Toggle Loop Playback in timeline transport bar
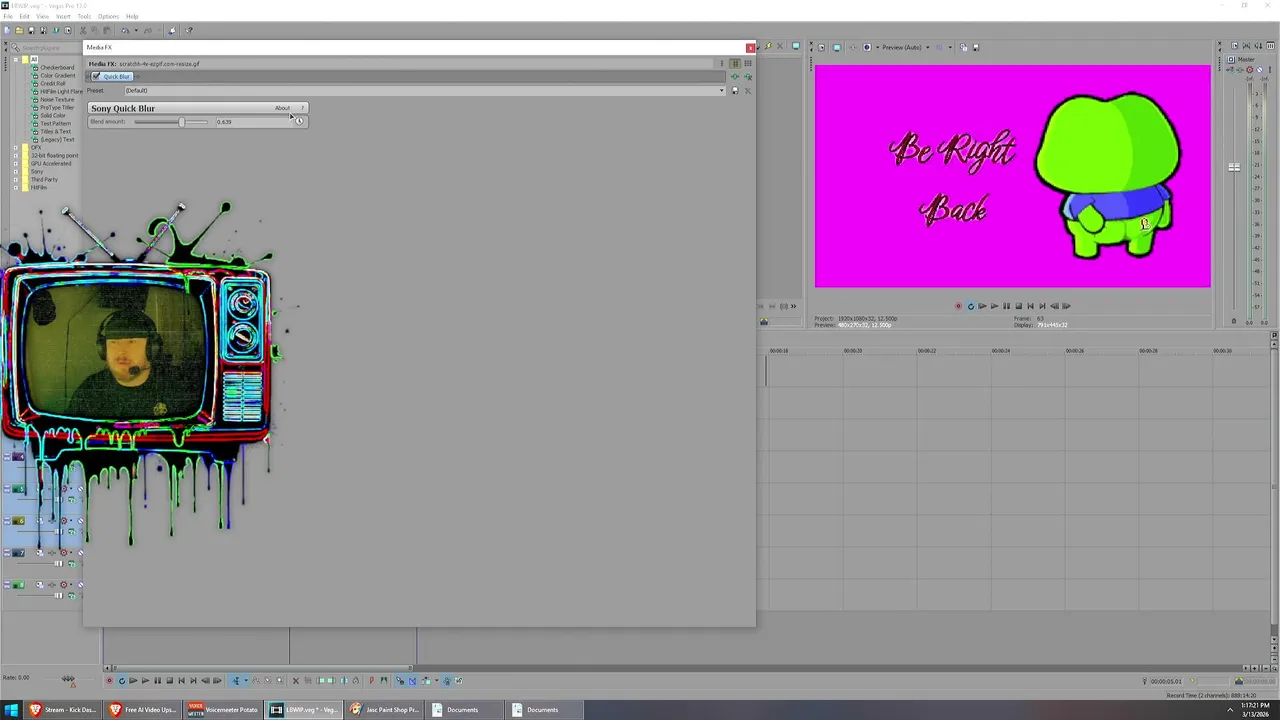Image resolution: width=1280 pixels, height=720 pixels. tap(122, 681)
